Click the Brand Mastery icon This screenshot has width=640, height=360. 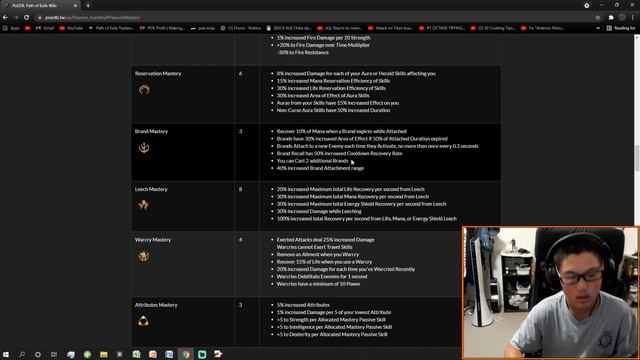coord(144,147)
